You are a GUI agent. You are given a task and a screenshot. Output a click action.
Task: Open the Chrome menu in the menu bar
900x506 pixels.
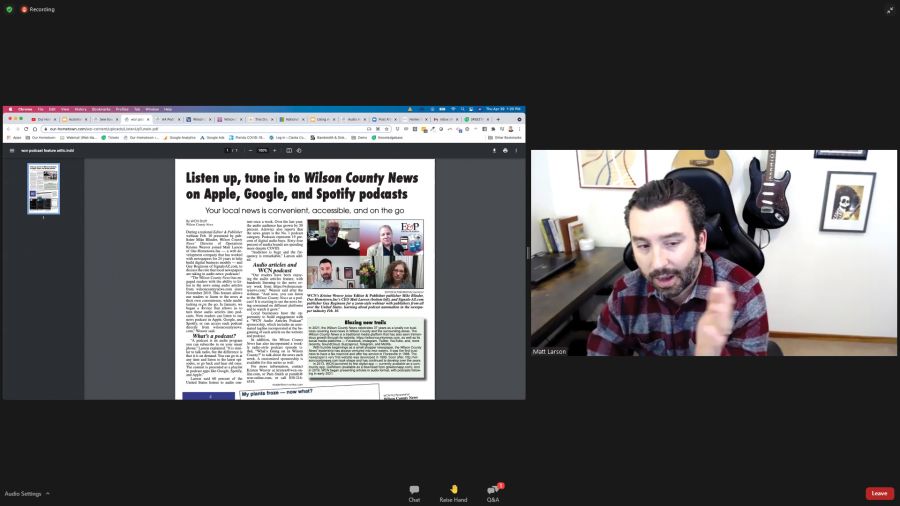25,109
